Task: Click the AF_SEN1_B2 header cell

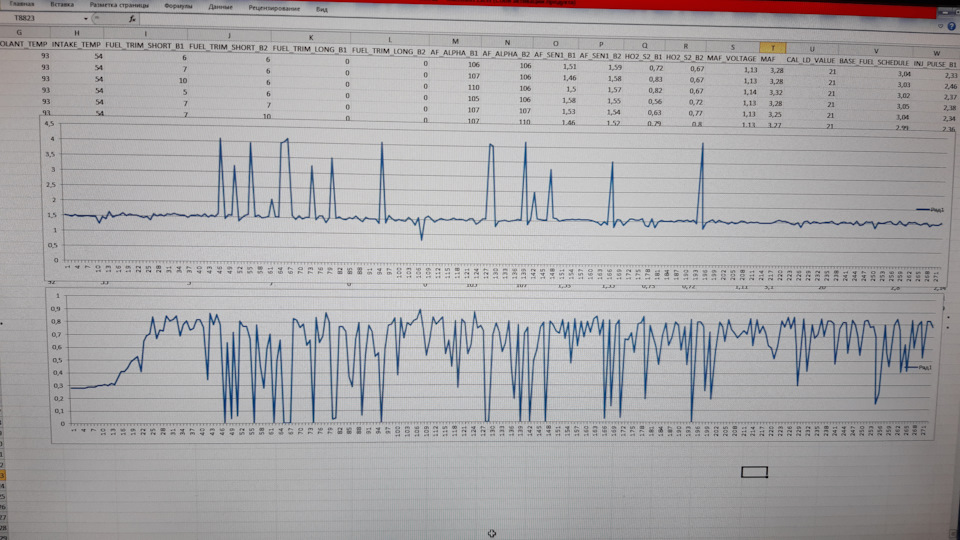Action: (x=600, y=56)
